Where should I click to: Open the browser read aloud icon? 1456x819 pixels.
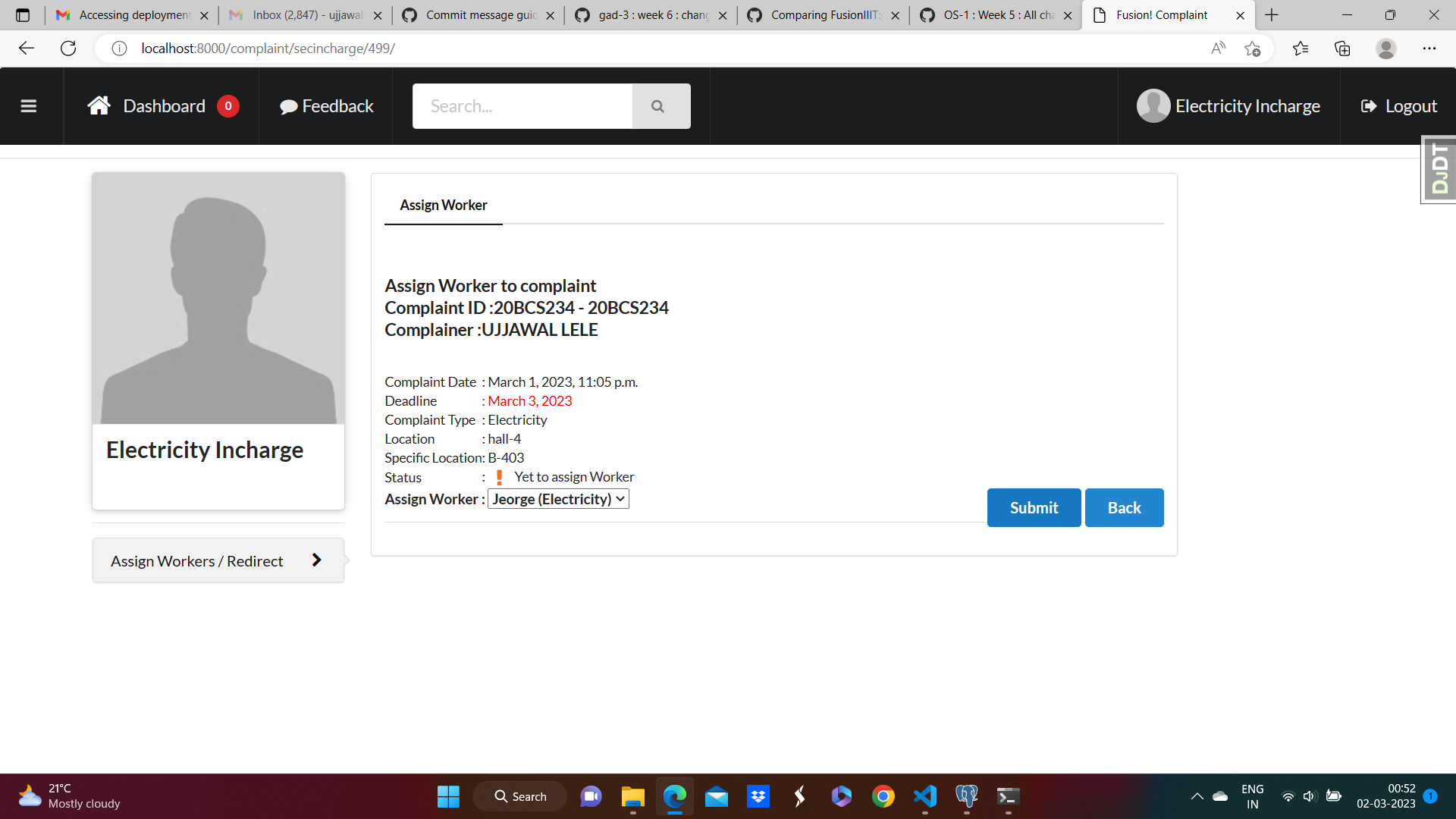point(1218,49)
